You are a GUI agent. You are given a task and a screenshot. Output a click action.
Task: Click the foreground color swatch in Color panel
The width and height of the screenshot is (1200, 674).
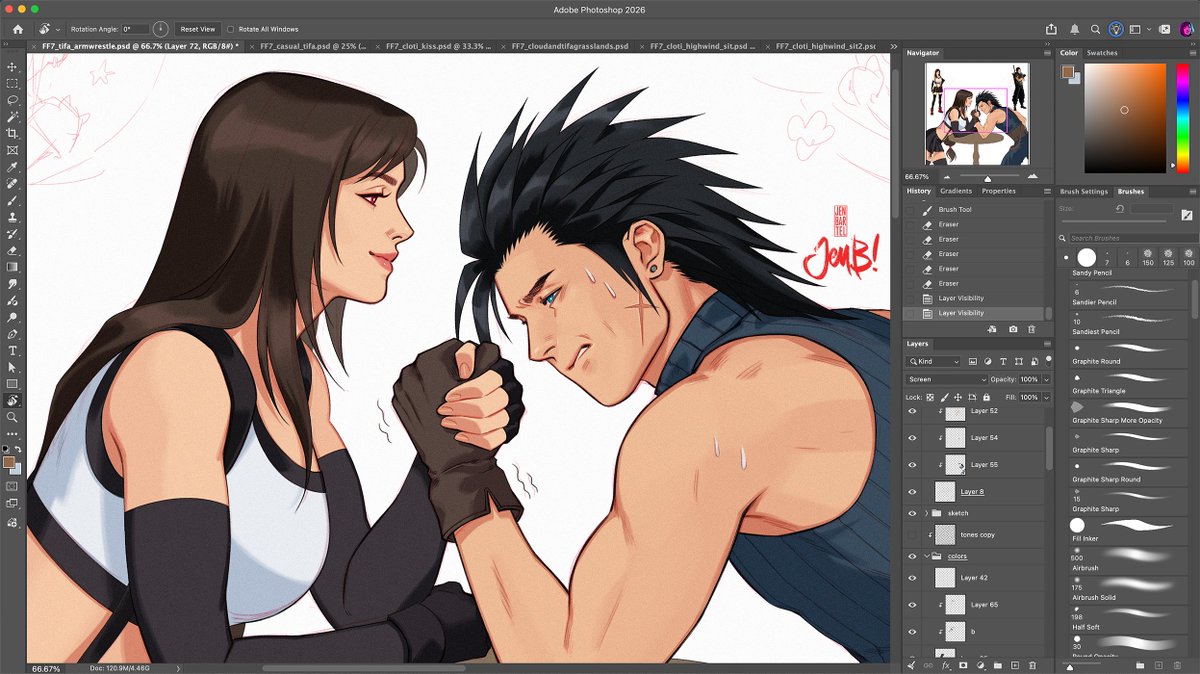coord(1067,71)
